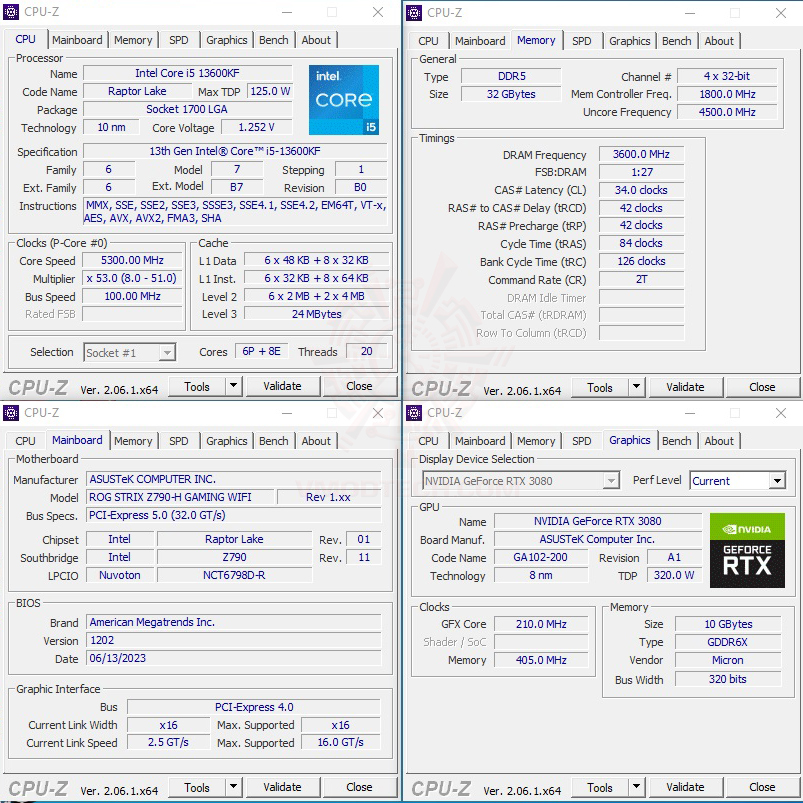
Task: Click the Multiplier x 53.0 value field
Action: pos(132,278)
